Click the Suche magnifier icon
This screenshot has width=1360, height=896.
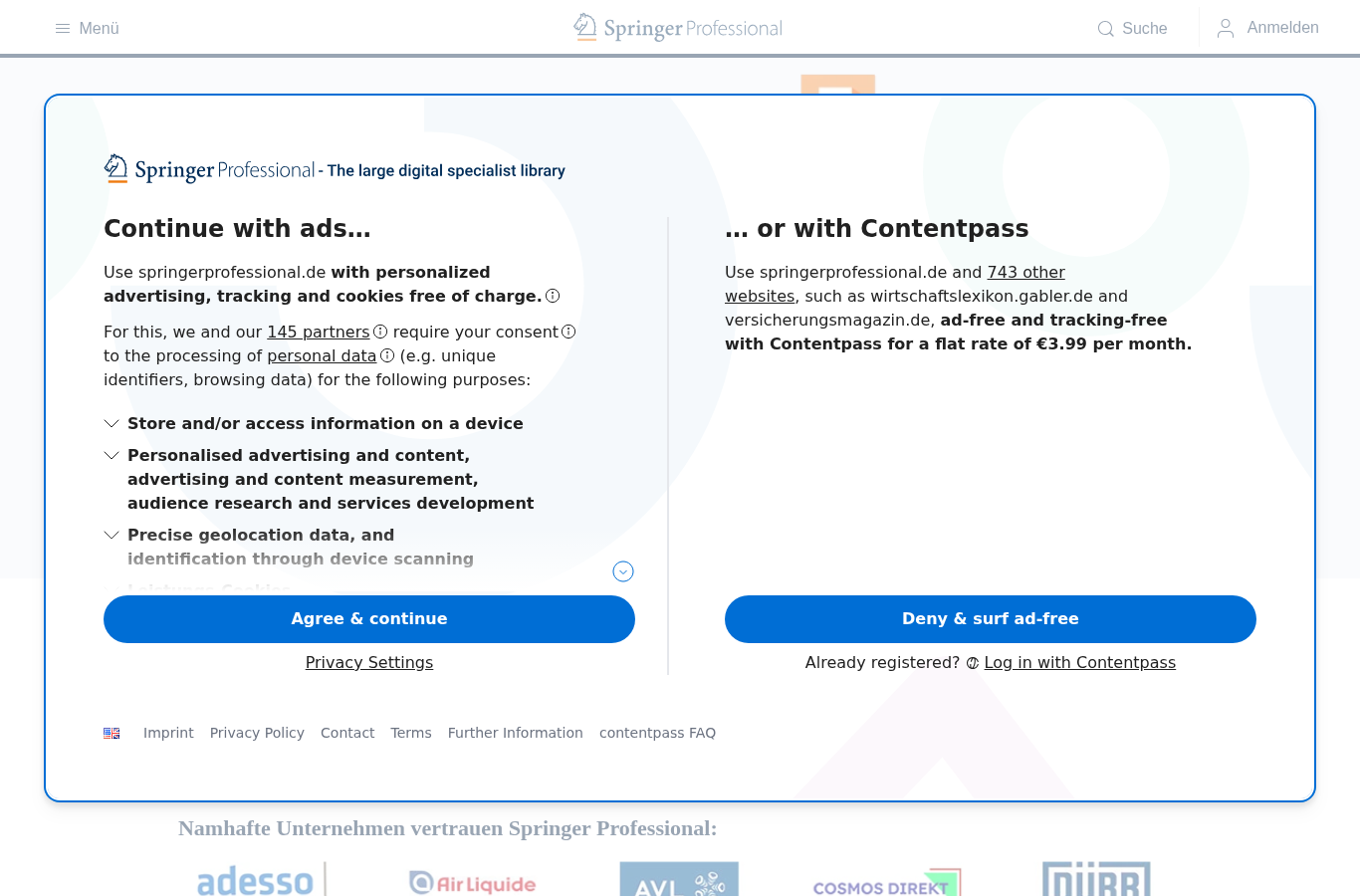(x=1106, y=29)
